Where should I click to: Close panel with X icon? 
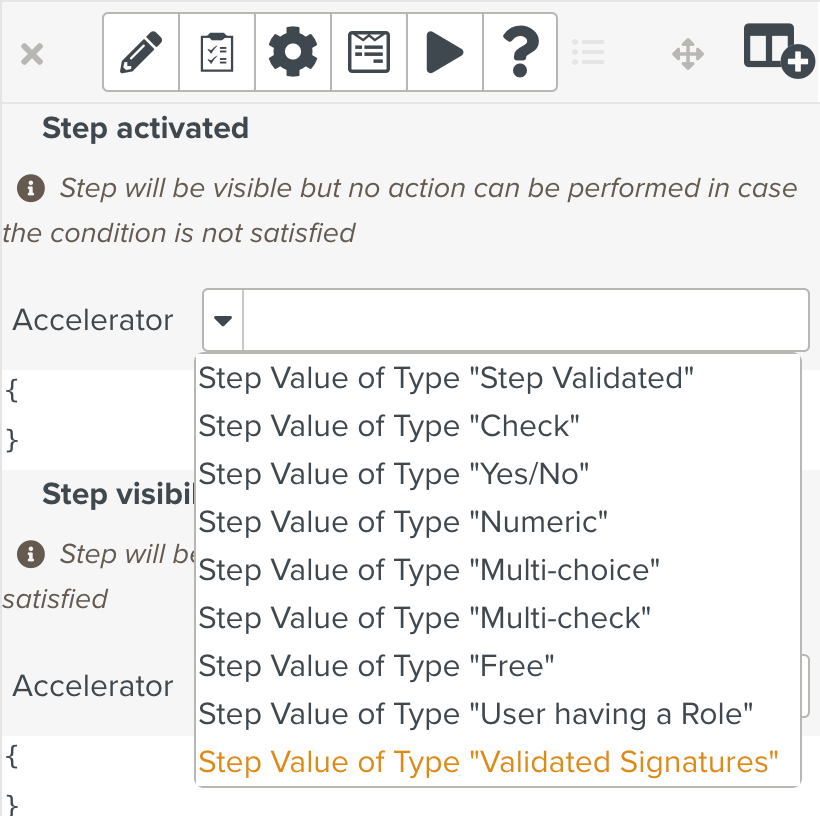point(32,53)
